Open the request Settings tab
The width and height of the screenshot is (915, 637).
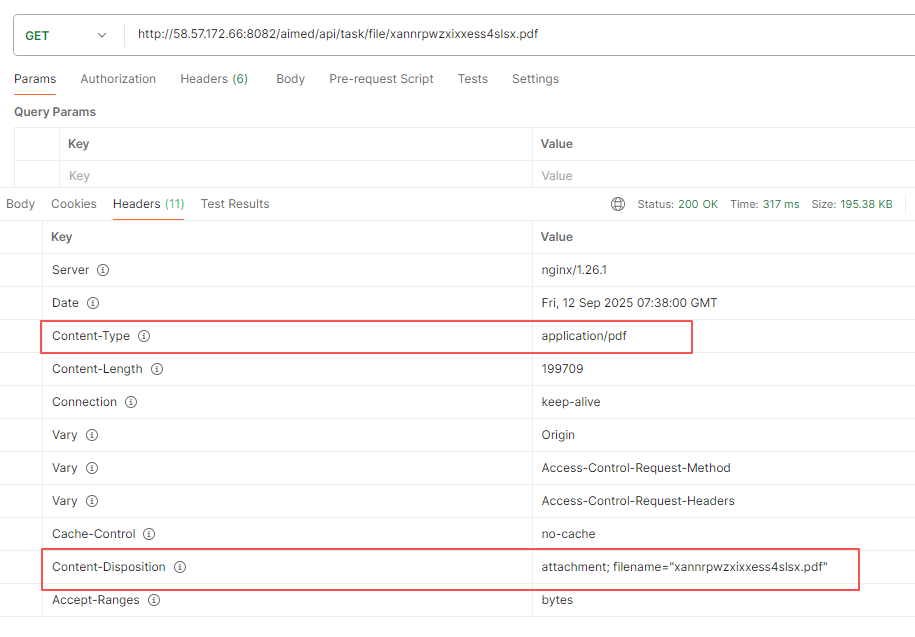535,79
